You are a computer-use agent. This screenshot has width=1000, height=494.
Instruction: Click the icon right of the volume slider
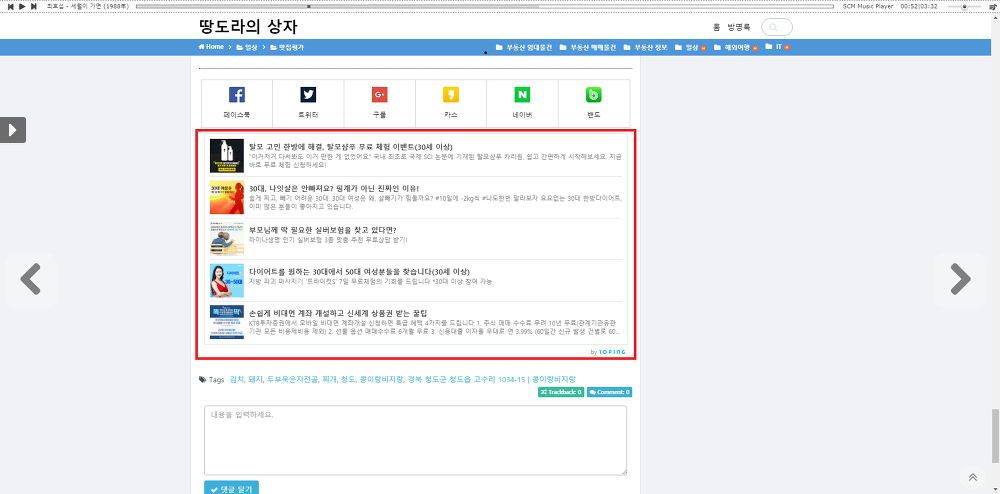[992, 6]
